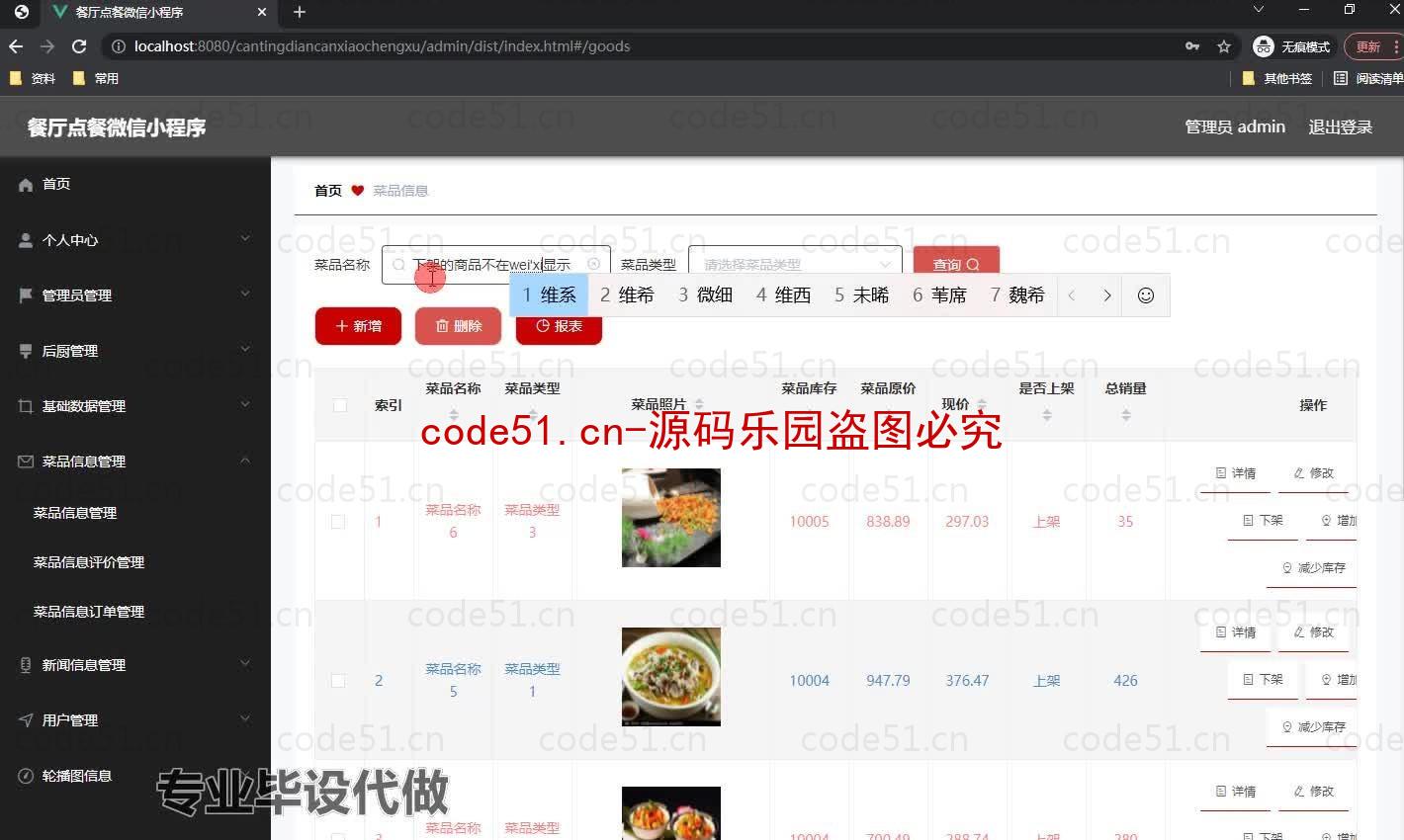
Task: Expand the 后厨管理 sidebar menu
Action: [x=135, y=350]
